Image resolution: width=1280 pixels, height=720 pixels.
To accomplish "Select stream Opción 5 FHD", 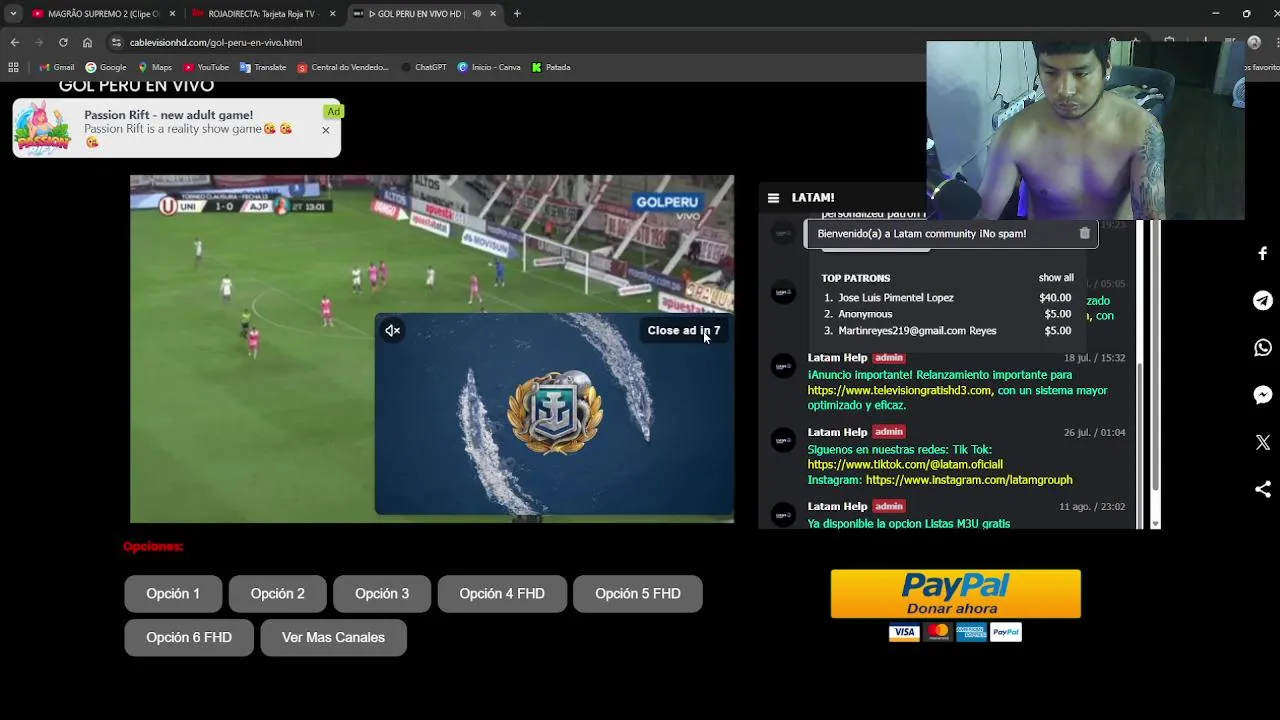I will pyautogui.click(x=638, y=594).
